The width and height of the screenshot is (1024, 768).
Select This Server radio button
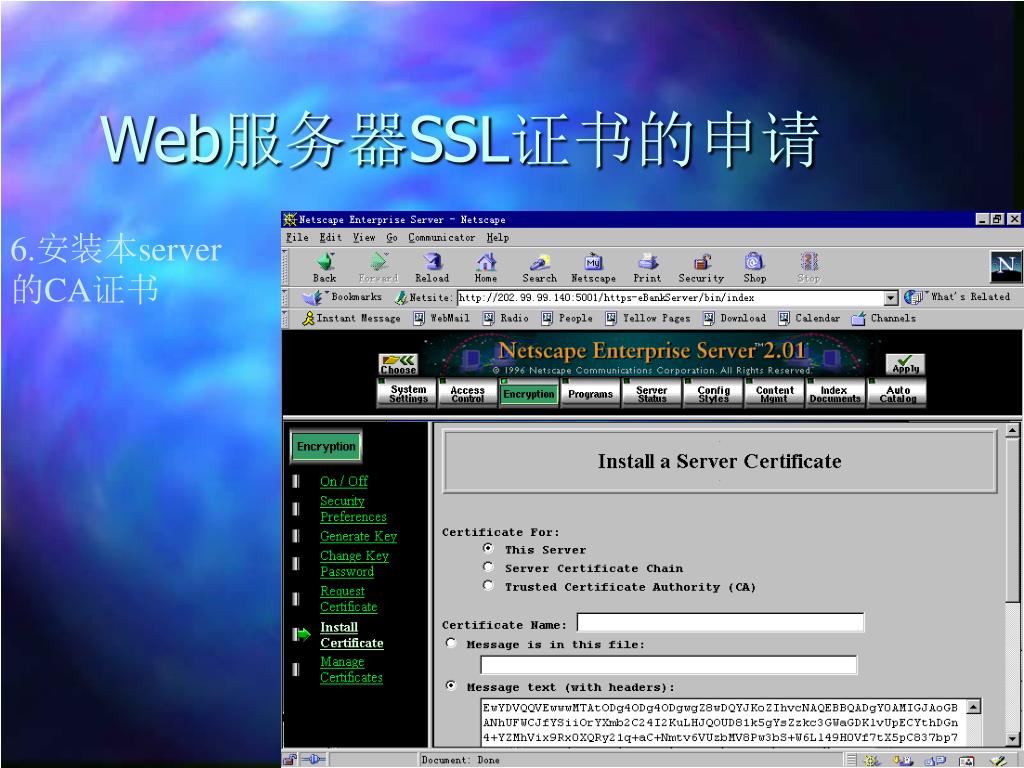(x=488, y=549)
